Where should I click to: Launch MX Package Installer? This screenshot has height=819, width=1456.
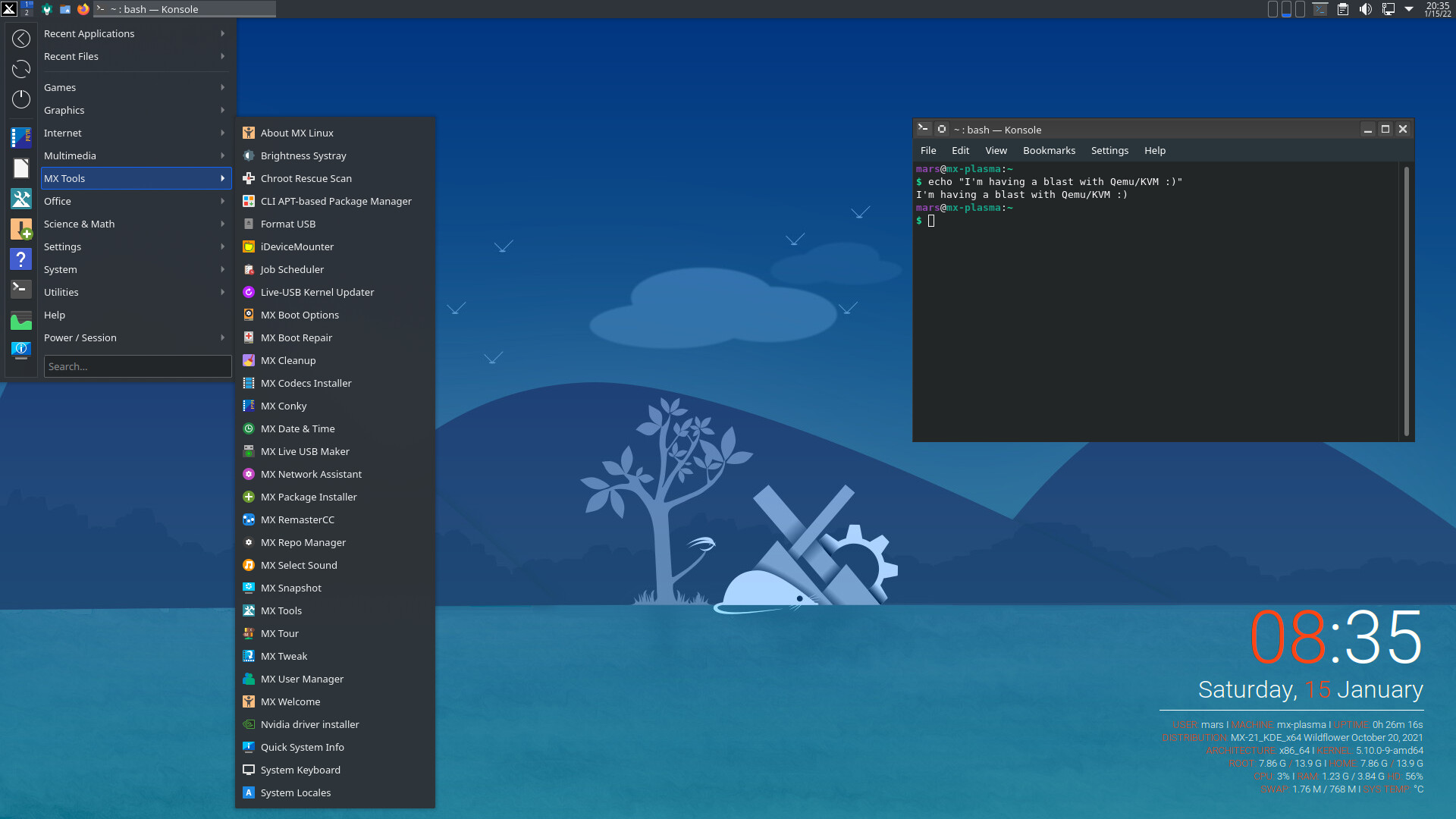(334, 497)
